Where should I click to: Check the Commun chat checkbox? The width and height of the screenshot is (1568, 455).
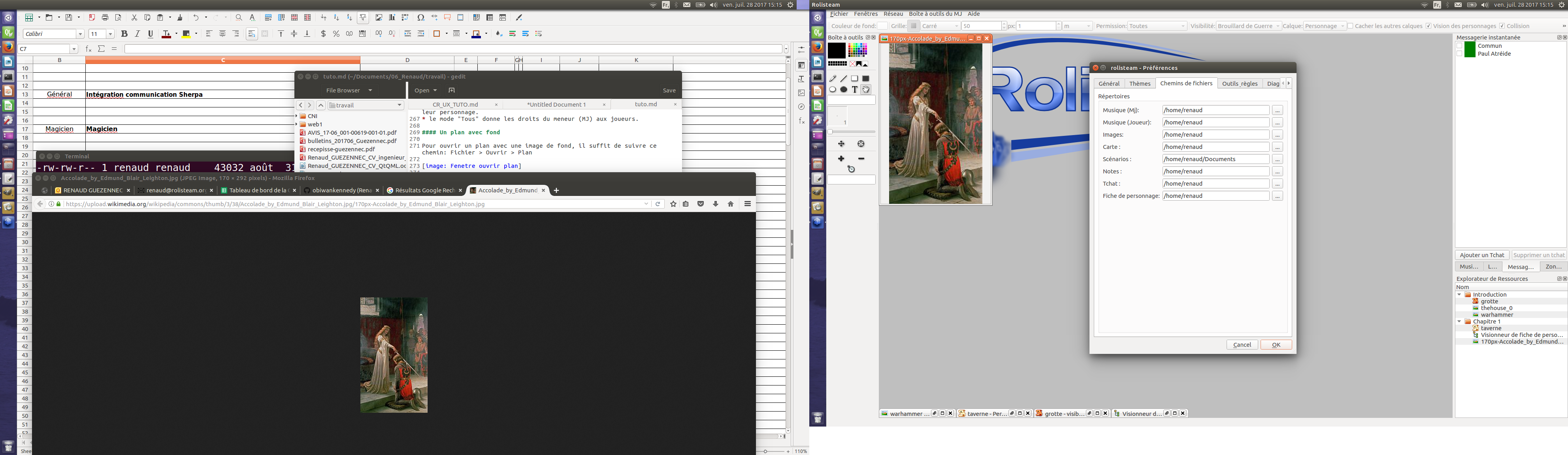pos(1460,46)
